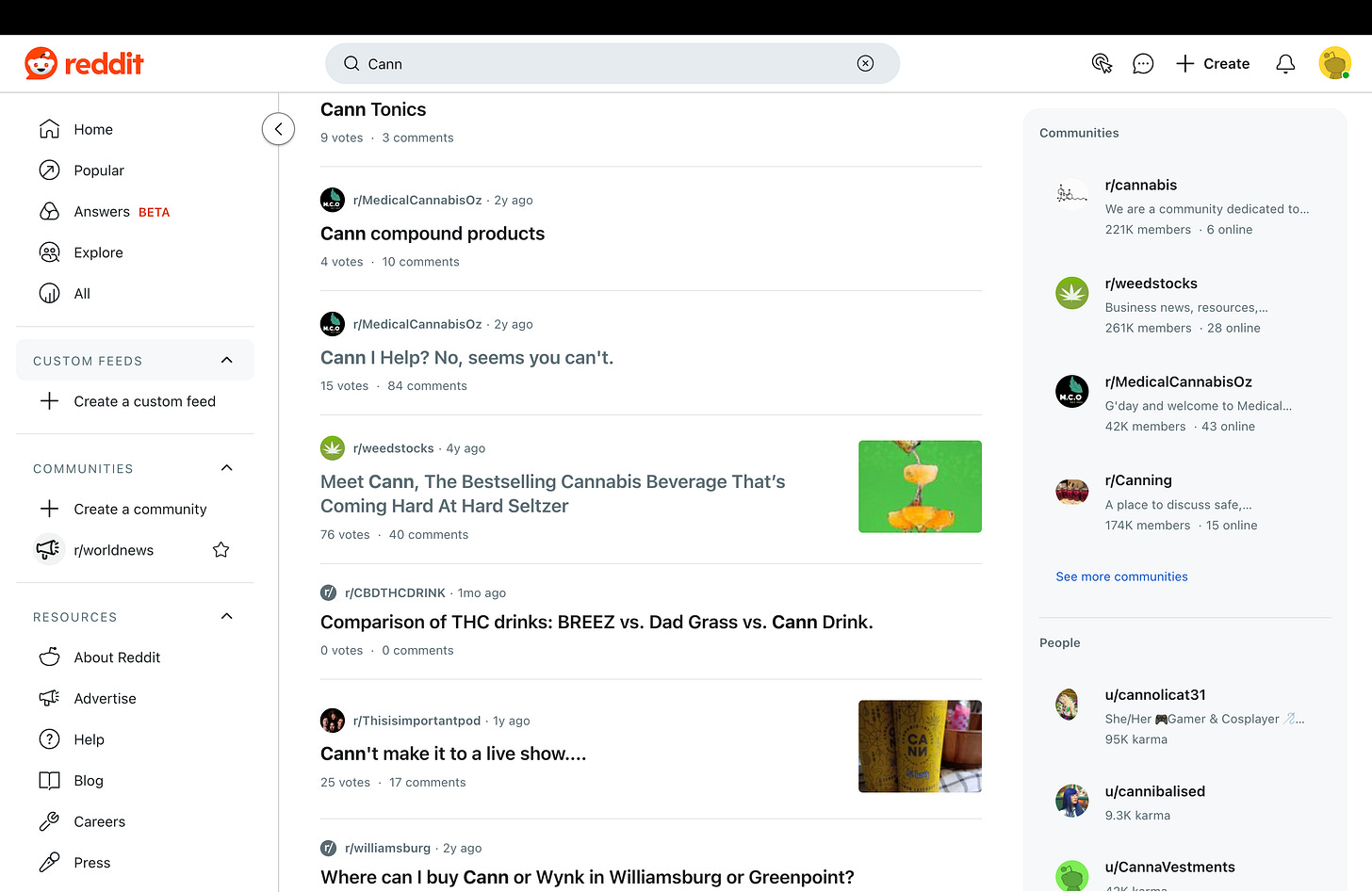Click the search field containing Cann
Screen dimensions: 1372x892
612,63
